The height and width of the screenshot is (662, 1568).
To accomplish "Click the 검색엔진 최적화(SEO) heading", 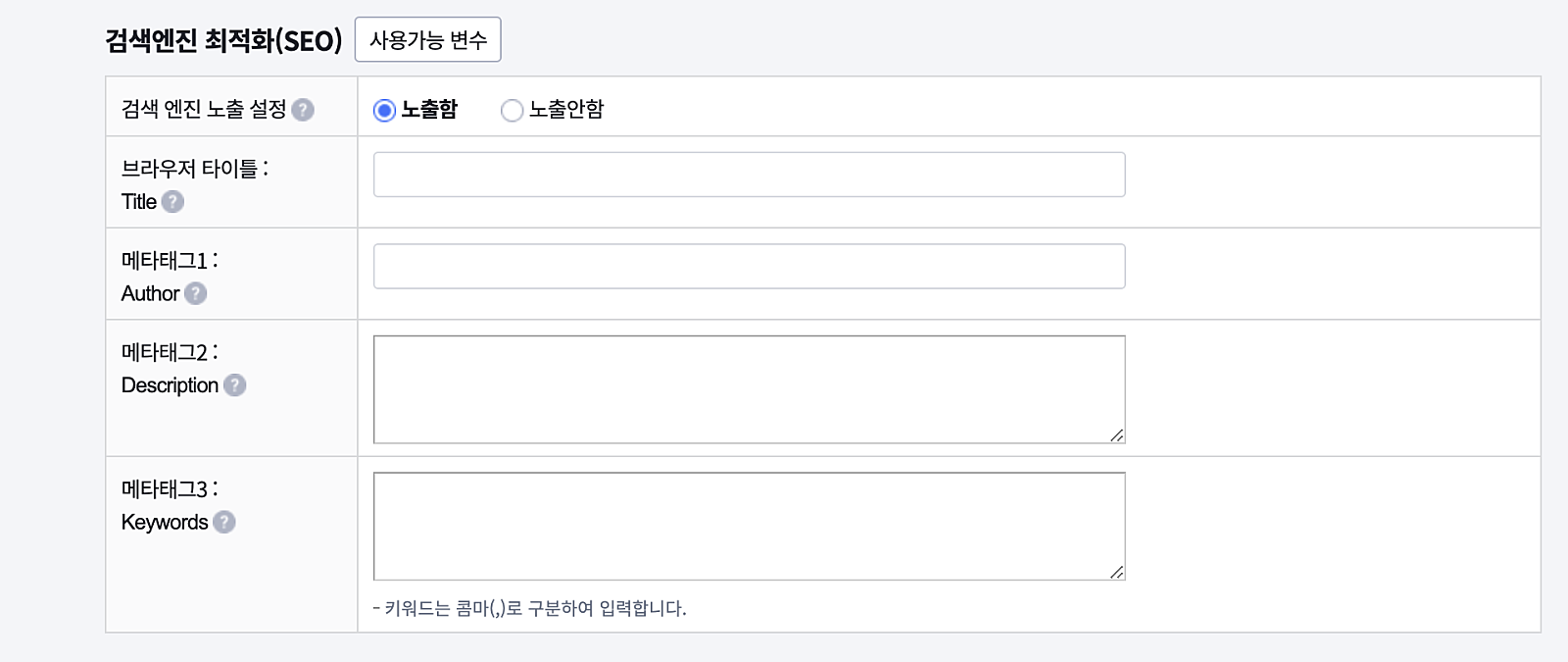I will [223, 40].
